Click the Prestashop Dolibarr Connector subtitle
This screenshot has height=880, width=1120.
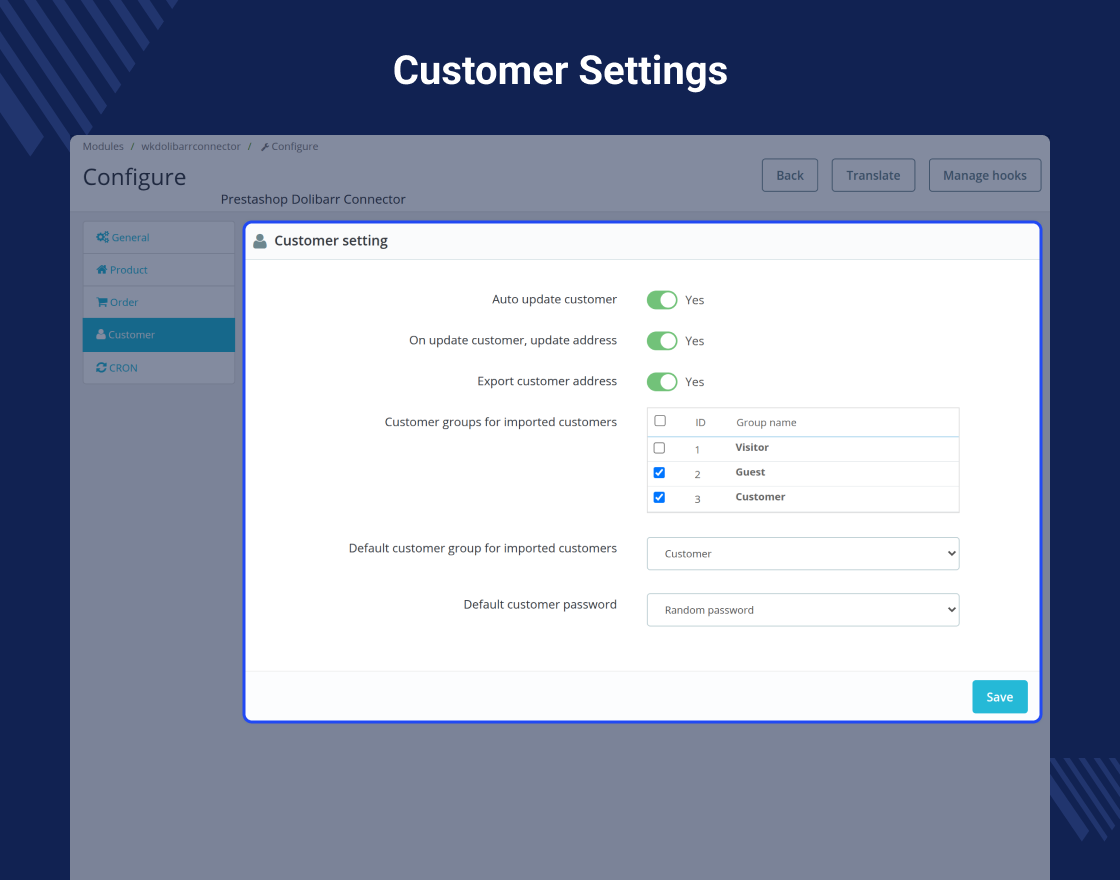click(313, 199)
